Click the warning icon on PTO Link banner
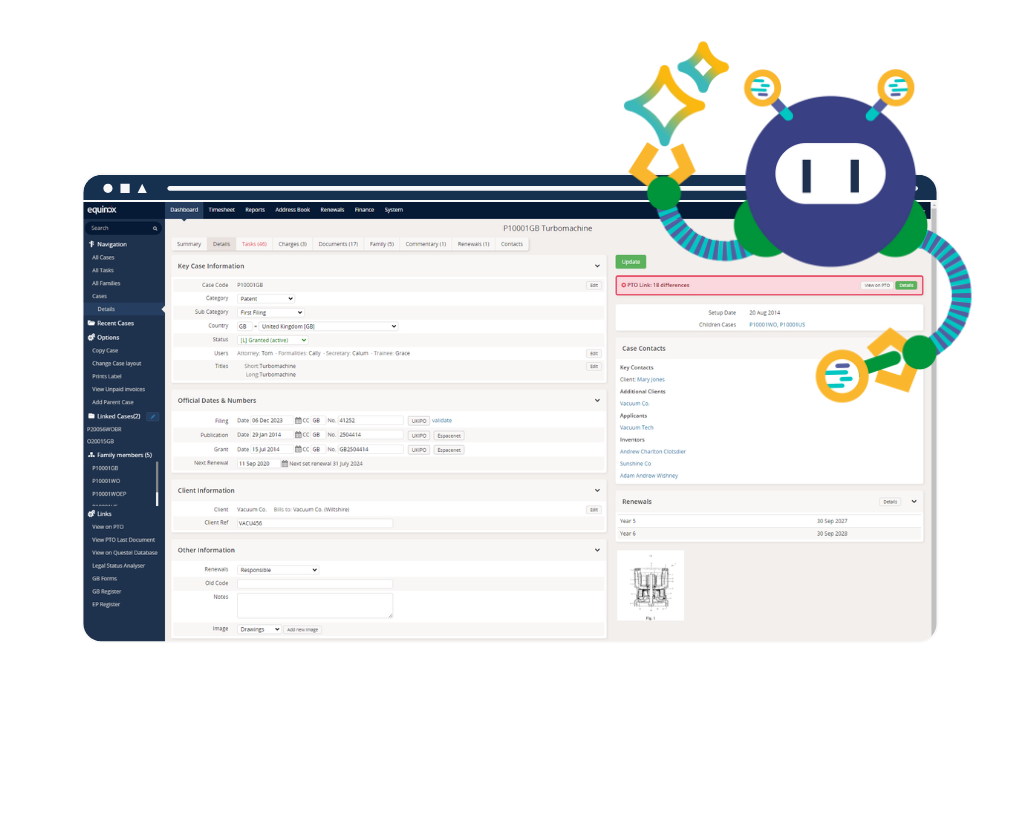This screenshot has width=1020, height=816. pyautogui.click(x=625, y=285)
